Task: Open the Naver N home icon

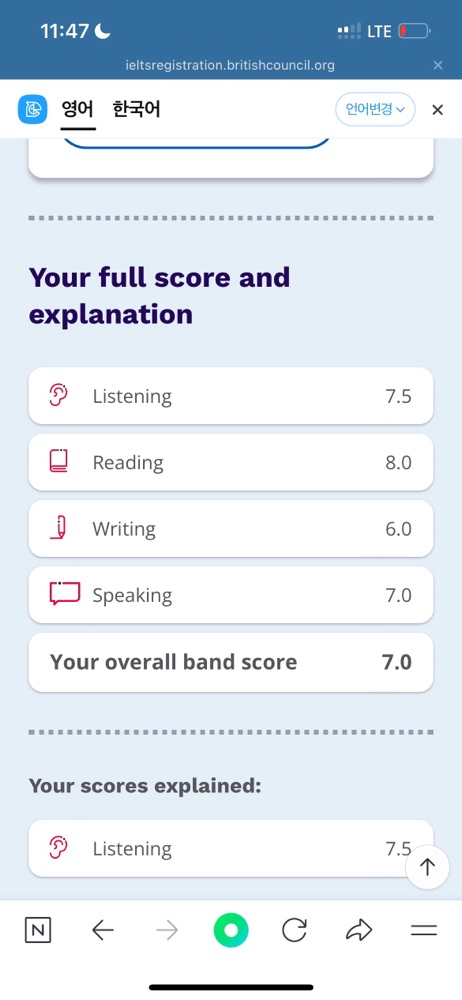Action: (38, 931)
